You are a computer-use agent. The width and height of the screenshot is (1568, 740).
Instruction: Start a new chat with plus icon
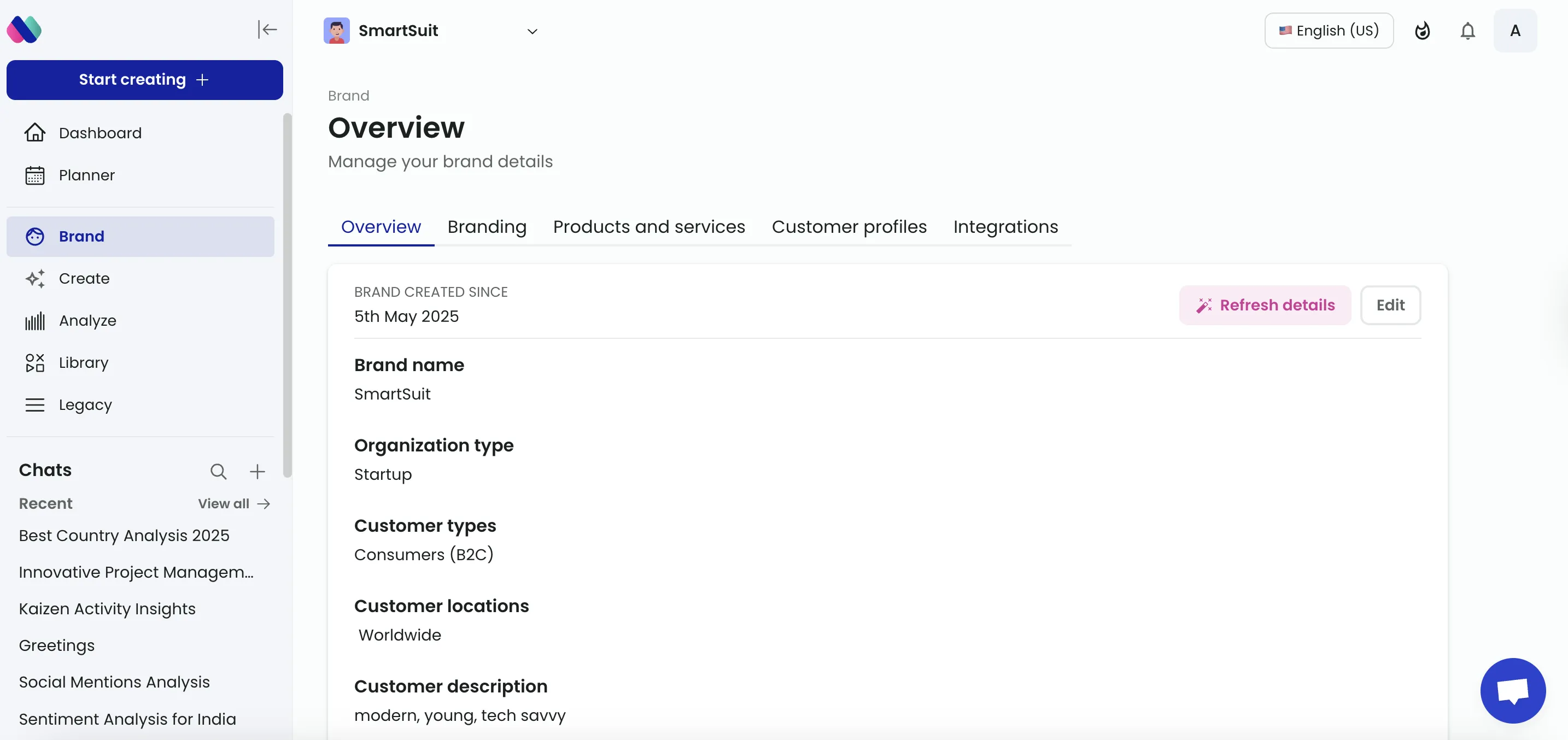pos(257,471)
